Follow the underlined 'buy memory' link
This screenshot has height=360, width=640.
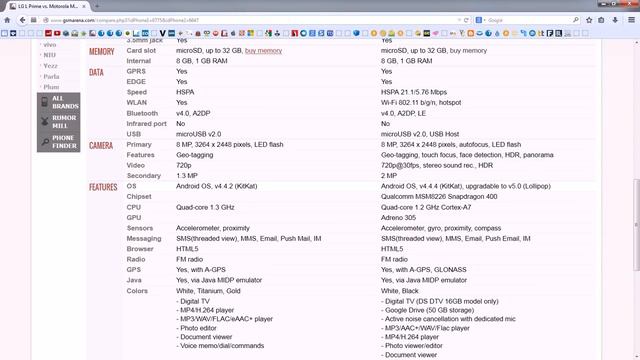pos(263,51)
